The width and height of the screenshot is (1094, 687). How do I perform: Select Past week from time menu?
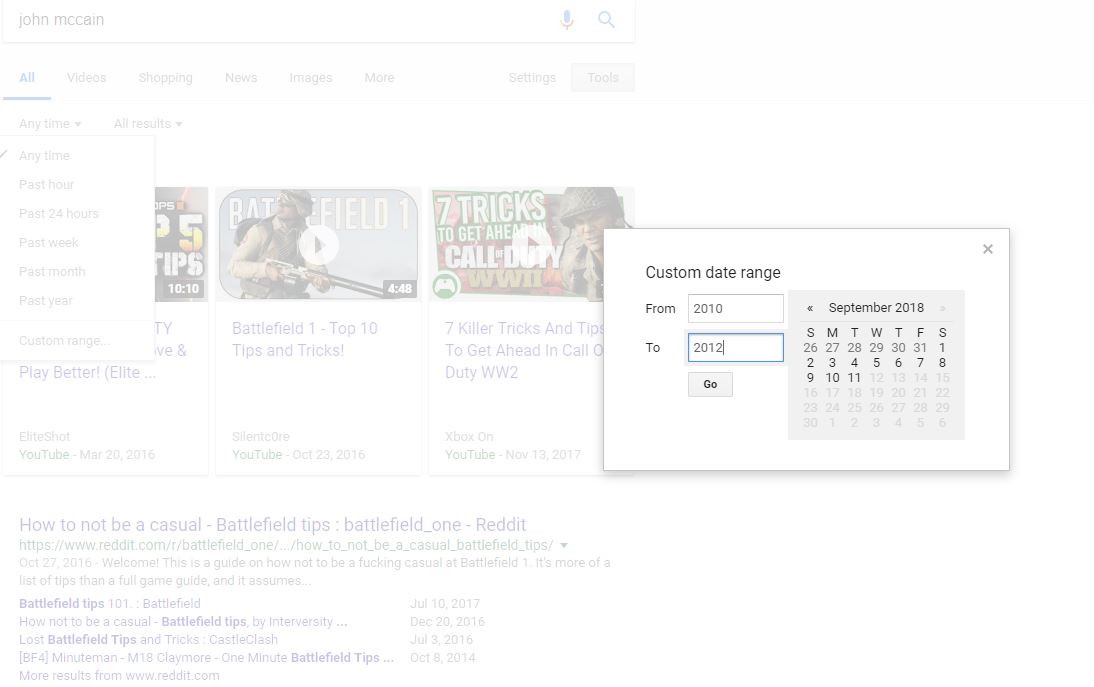click(x=49, y=243)
